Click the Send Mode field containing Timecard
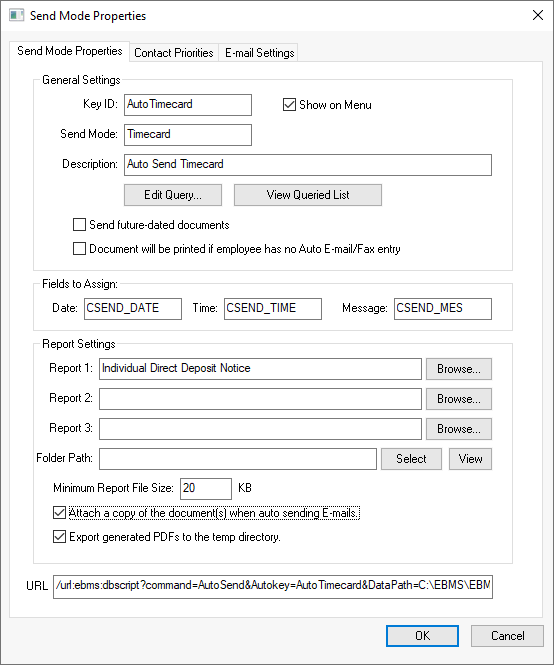 pos(188,135)
